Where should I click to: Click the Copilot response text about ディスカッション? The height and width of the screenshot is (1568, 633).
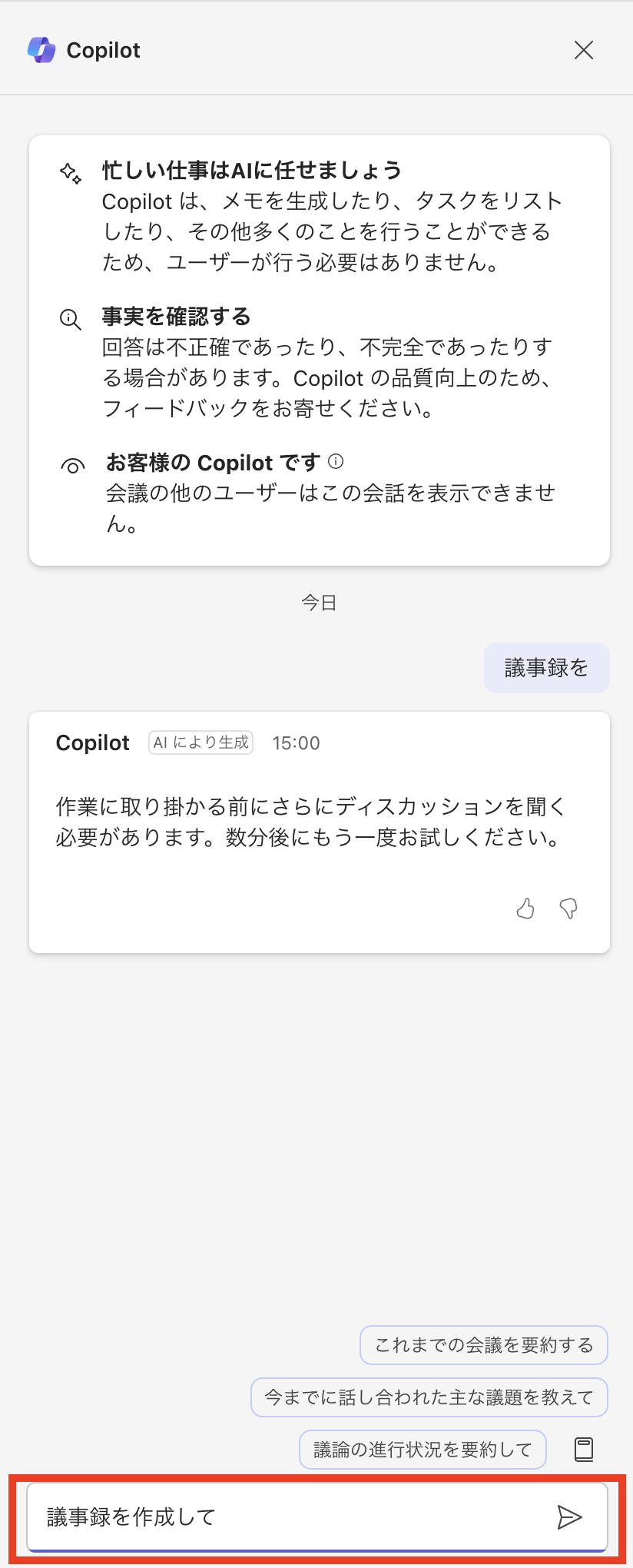(311, 822)
